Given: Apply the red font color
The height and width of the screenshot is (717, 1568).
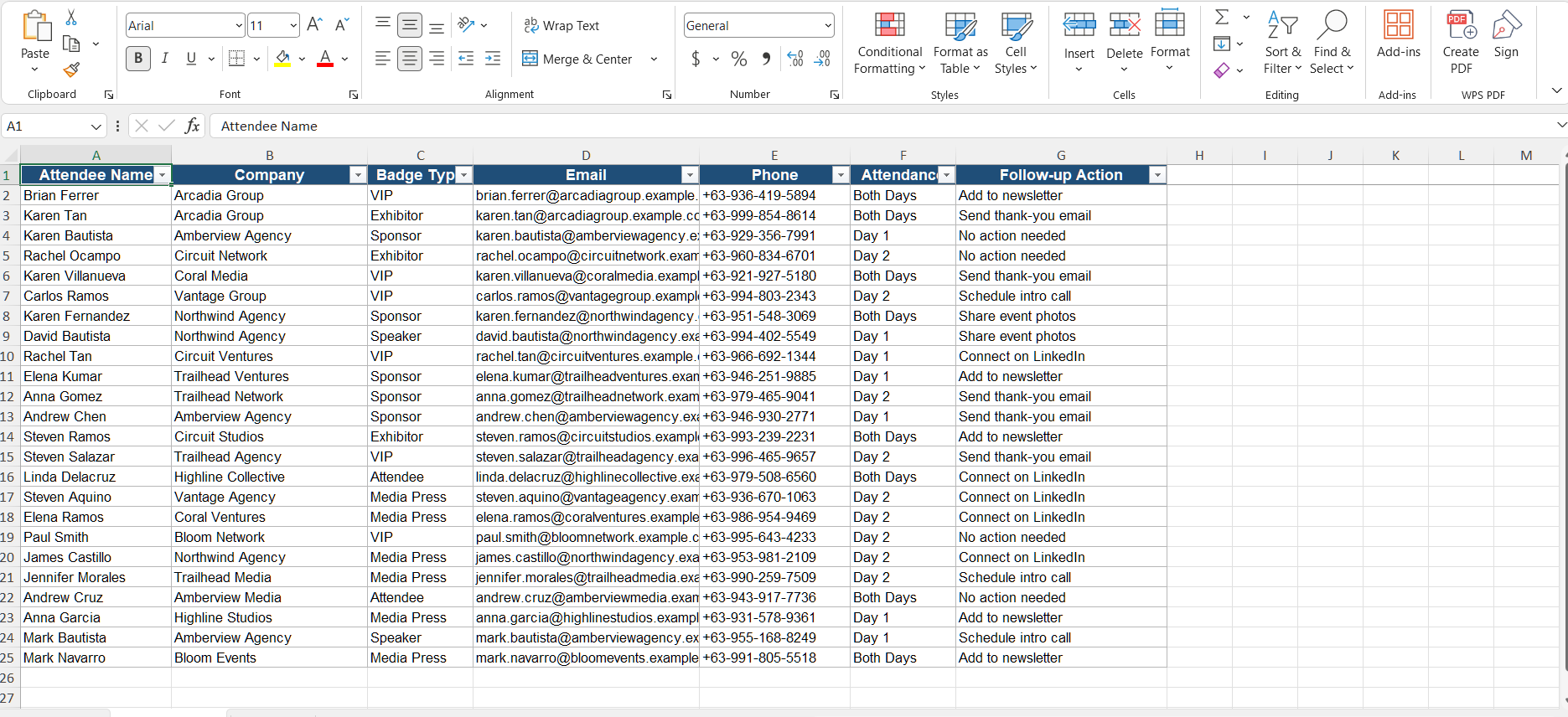Looking at the screenshot, I should pos(325,59).
